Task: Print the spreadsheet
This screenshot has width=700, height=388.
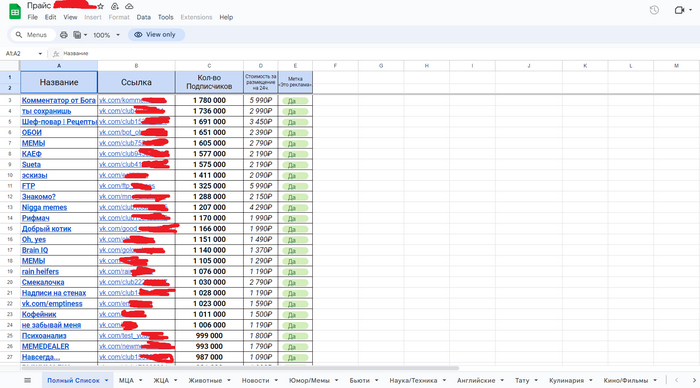Action: click(64, 35)
